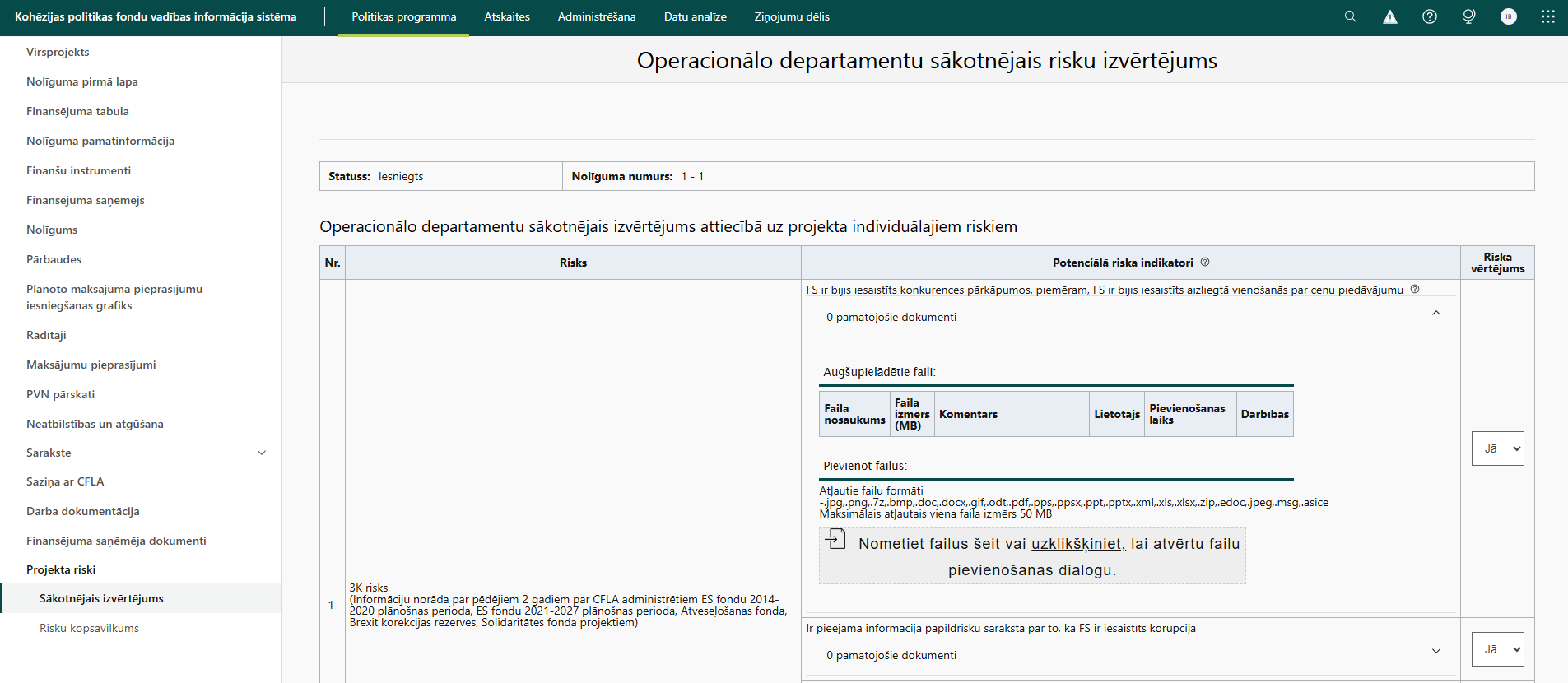Click info icon after cenu piedāvājumu text
Screen dimensions: 1568x683
point(1415,290)
